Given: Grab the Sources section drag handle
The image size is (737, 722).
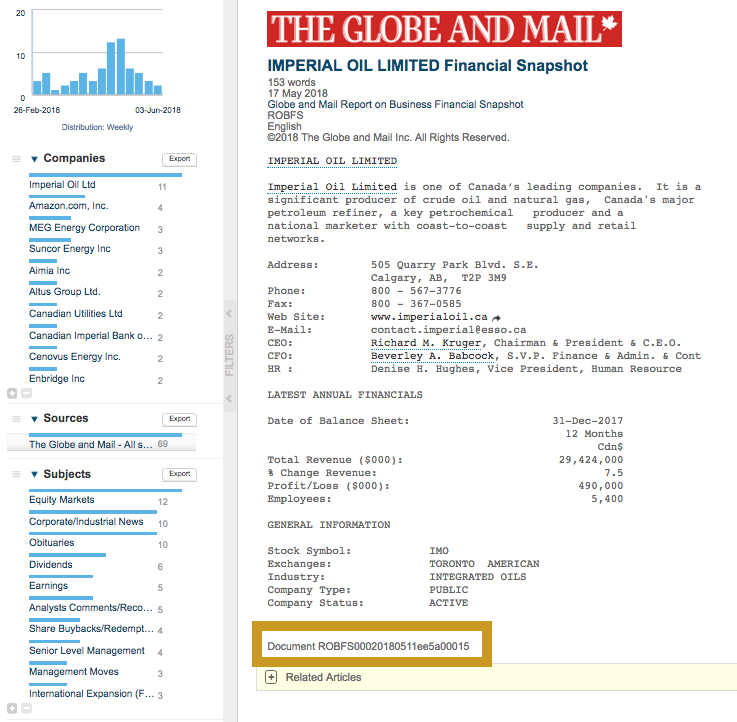Looking at the screenshot, I should [16, 419].
